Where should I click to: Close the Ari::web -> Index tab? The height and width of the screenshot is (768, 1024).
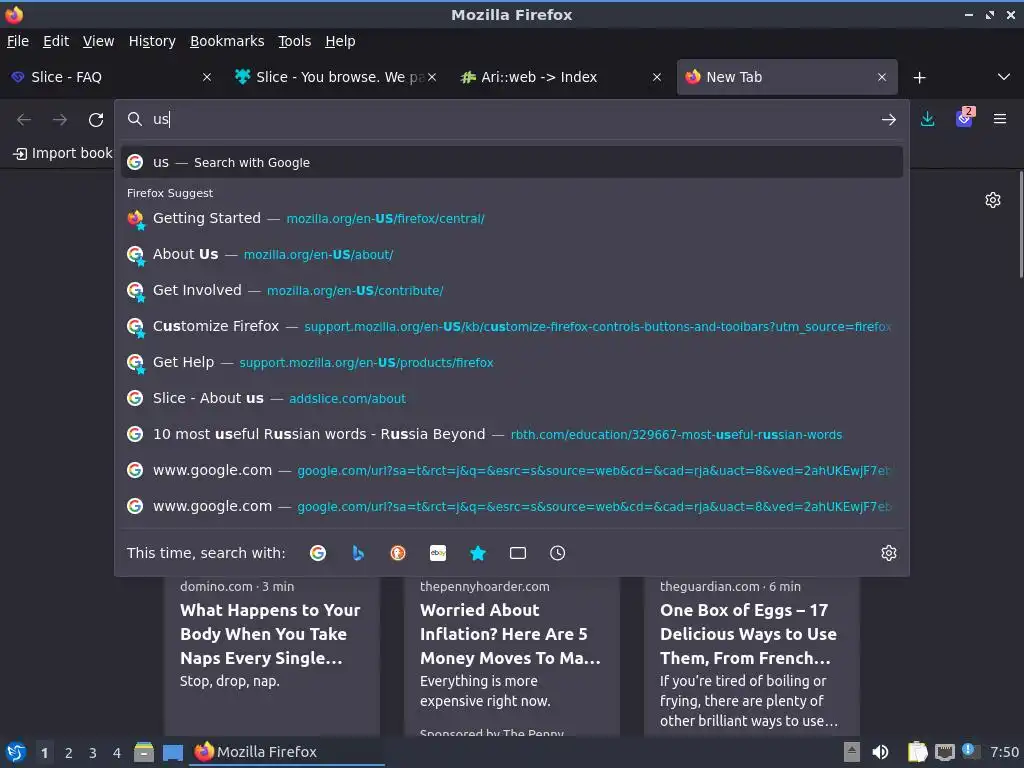(657, 77)
